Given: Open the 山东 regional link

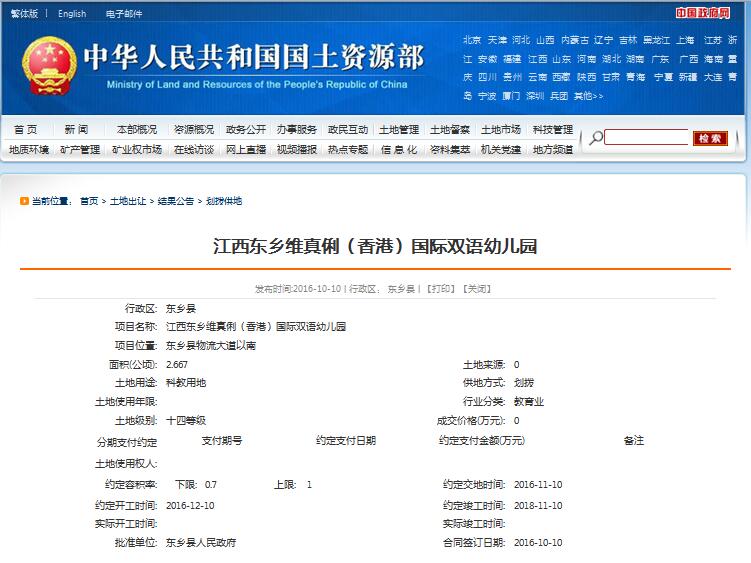Looking at the screenshot, I should pos(561,59).
